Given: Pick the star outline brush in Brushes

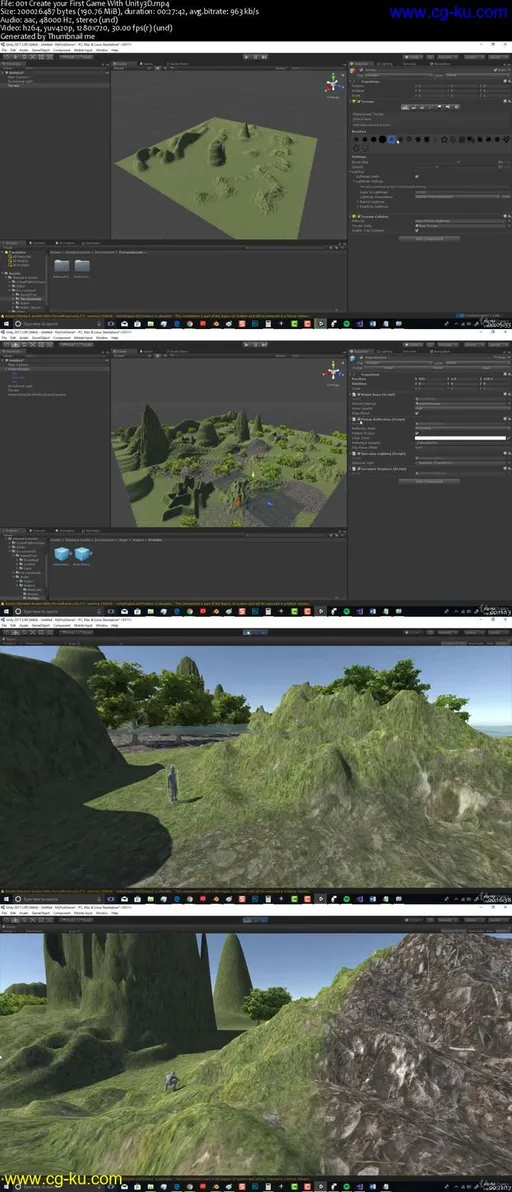Looking at the screenshot, I should 444,139.
